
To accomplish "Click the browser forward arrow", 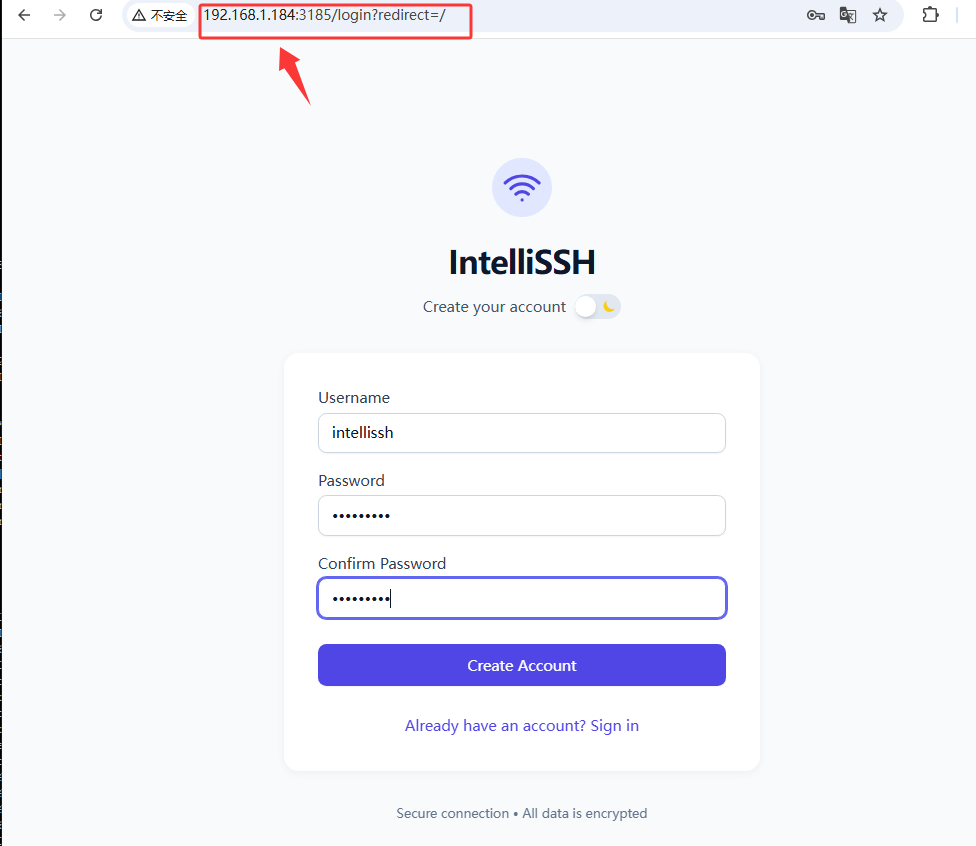I will [x=60, y=15].
